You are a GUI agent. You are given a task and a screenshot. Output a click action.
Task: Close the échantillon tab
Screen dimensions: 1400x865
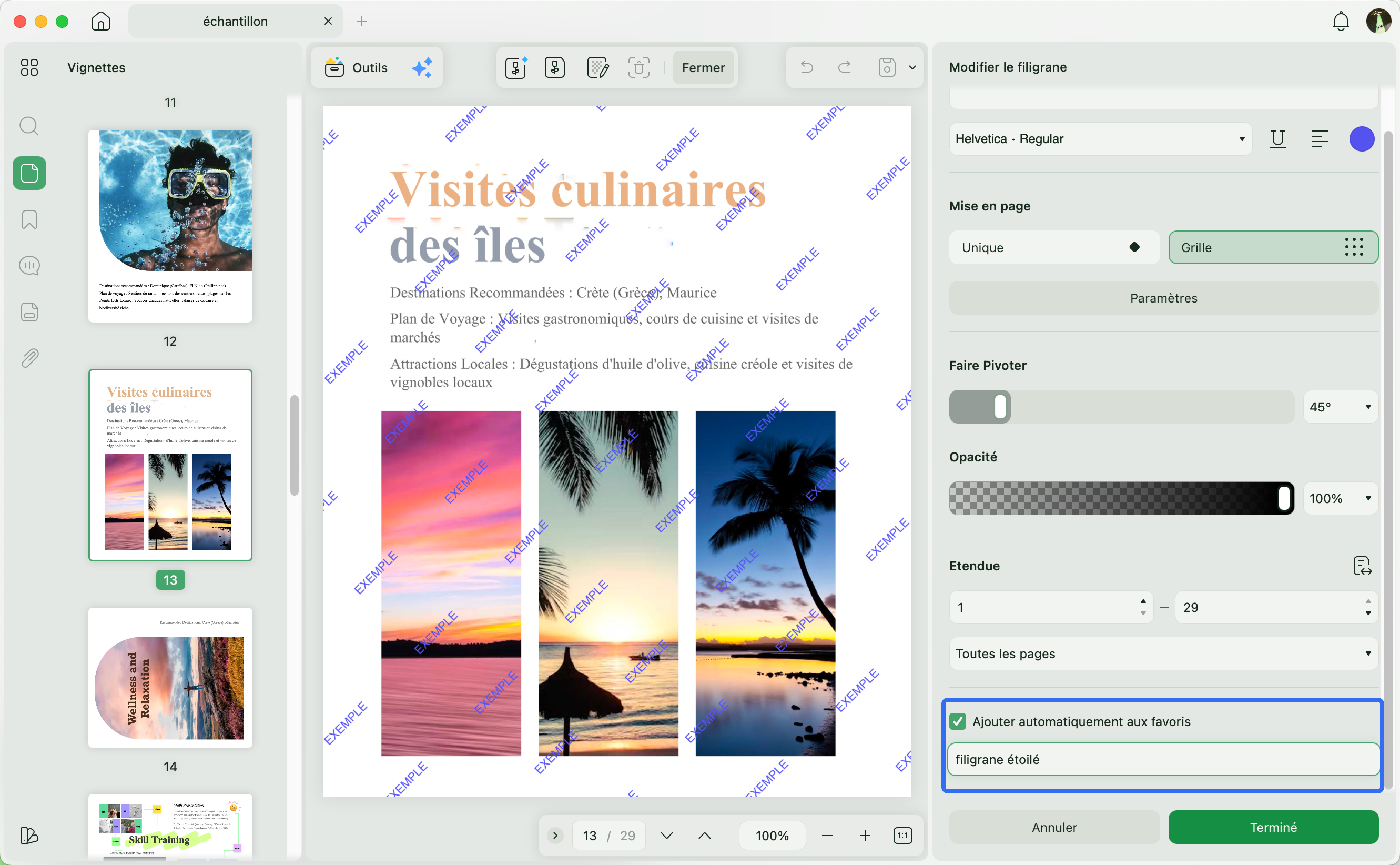click(x=328, y=21)
